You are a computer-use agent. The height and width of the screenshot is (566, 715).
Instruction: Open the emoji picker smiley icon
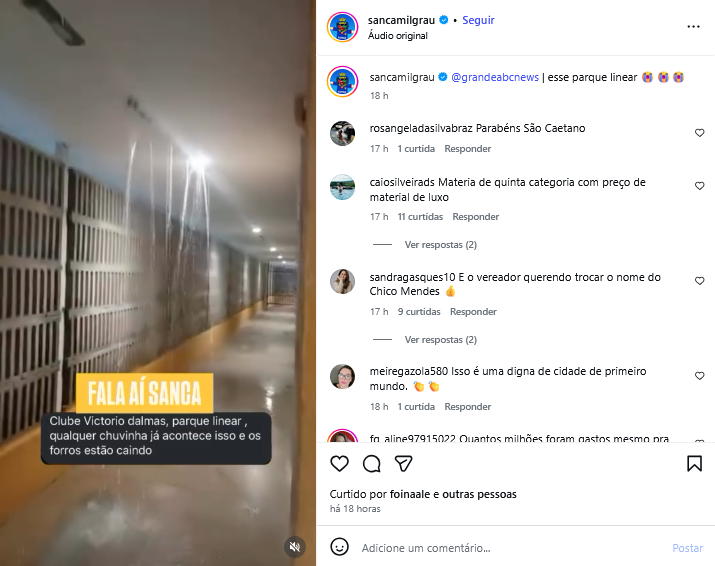point(339,547)
